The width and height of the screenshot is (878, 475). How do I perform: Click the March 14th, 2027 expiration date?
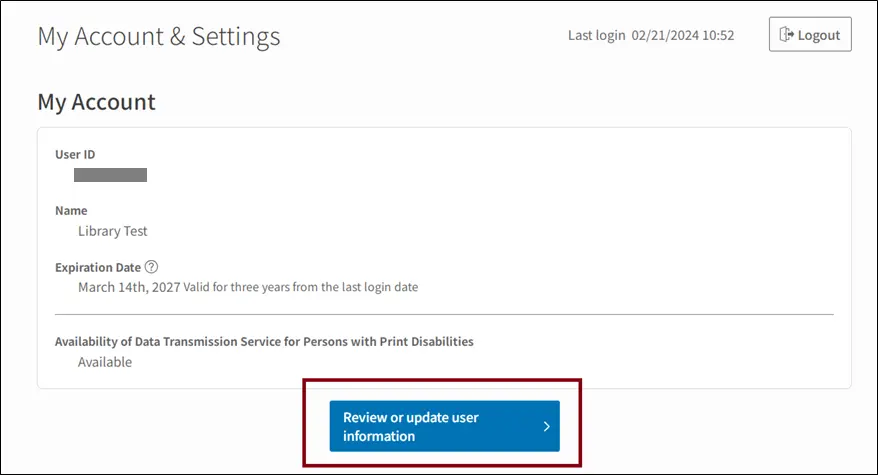129,287
